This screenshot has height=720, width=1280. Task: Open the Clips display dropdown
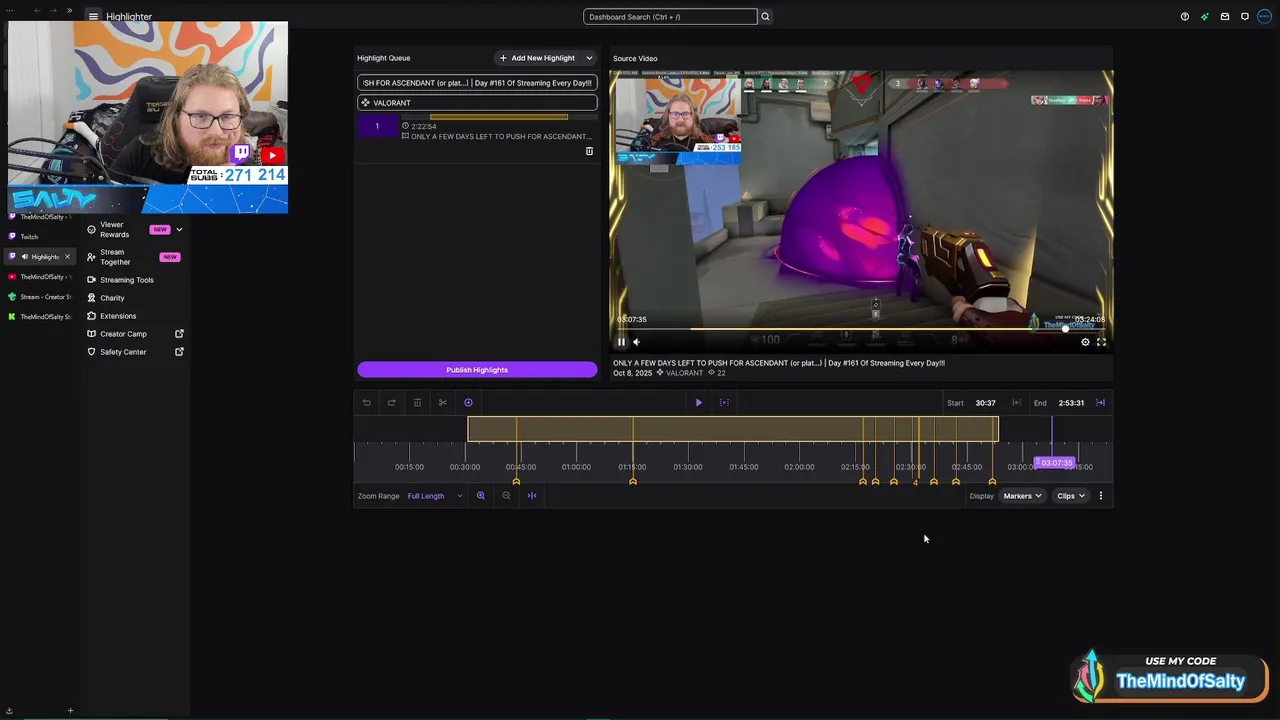(1071, 496)
